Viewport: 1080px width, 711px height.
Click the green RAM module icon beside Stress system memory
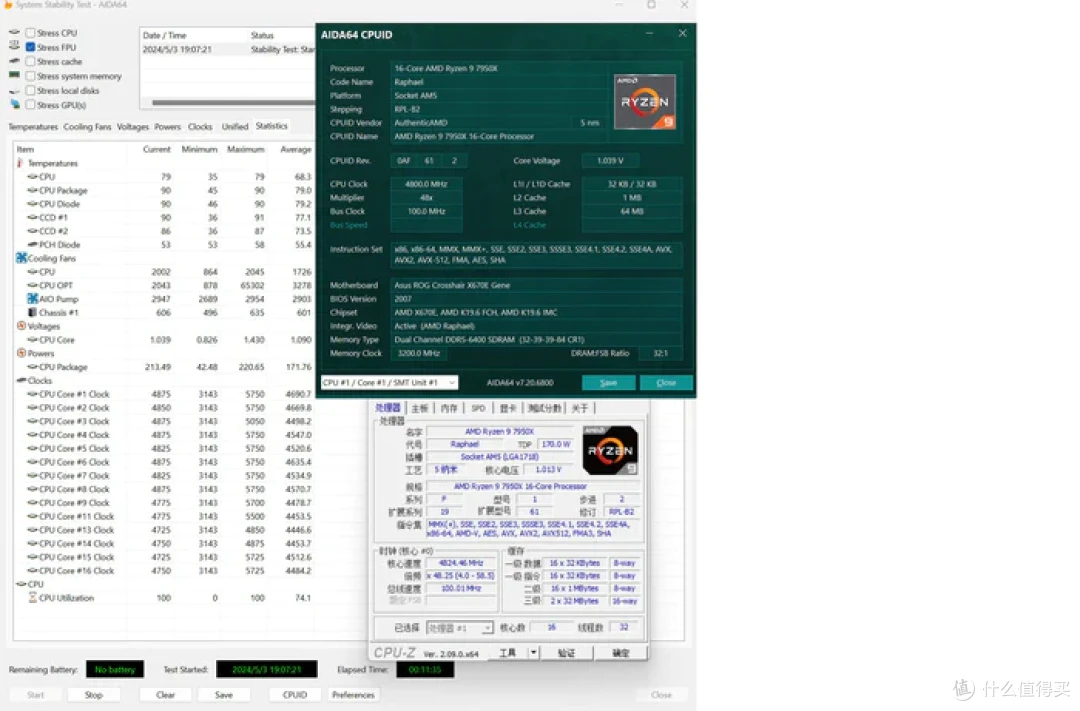pos(14,75)
